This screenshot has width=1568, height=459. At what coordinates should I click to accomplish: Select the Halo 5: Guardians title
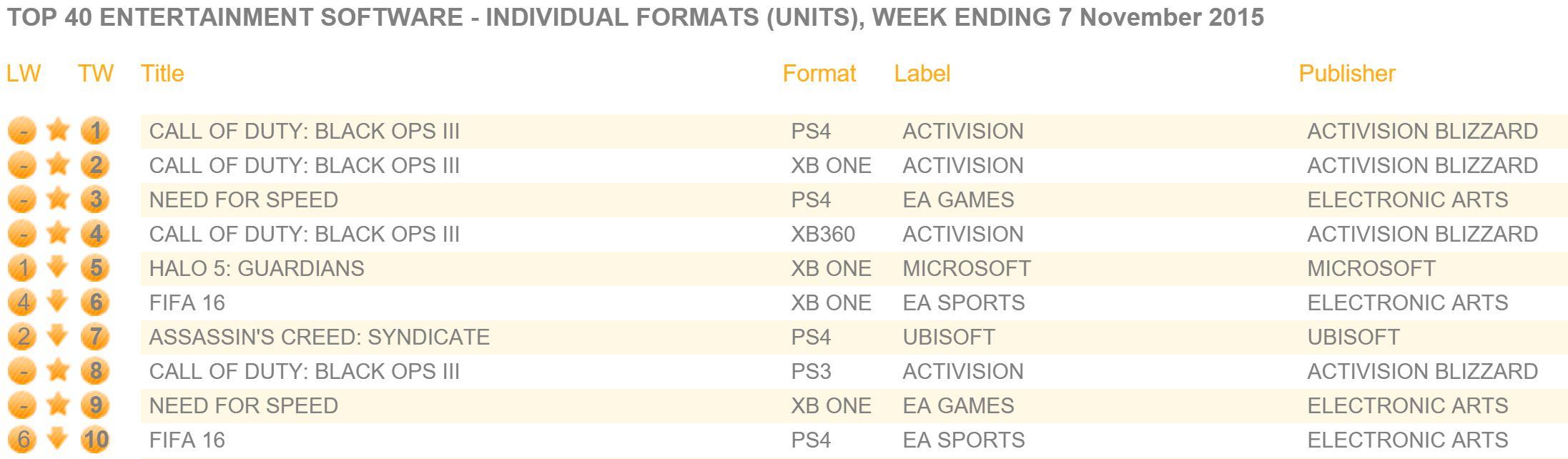pos(257,268)
